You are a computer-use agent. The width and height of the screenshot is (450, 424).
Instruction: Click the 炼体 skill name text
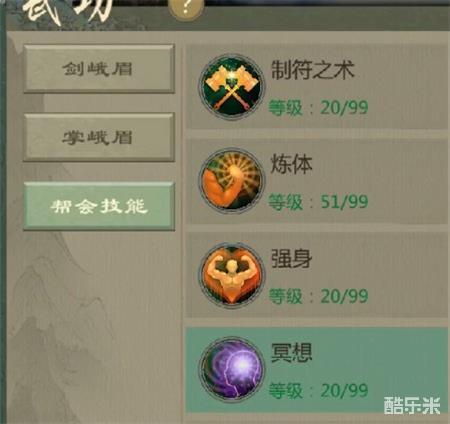coord(291,164)
